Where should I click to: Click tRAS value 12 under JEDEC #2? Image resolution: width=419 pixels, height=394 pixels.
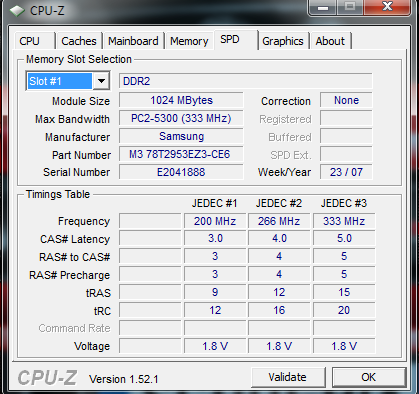(279, 292)
